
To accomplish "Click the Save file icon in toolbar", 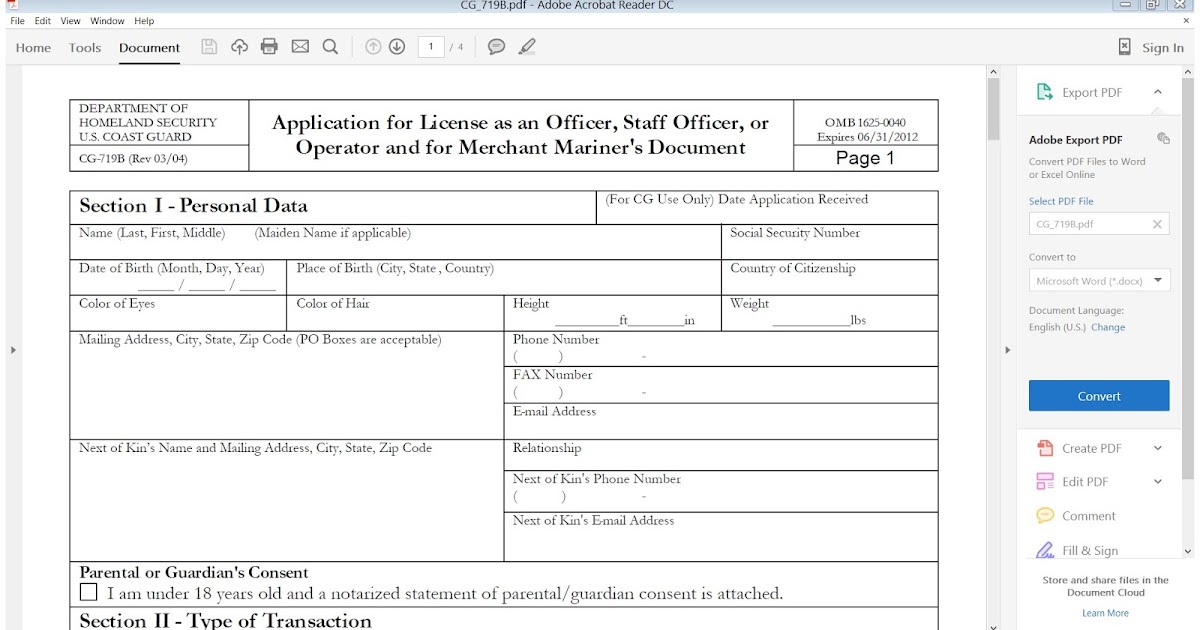I will point(209,47).
